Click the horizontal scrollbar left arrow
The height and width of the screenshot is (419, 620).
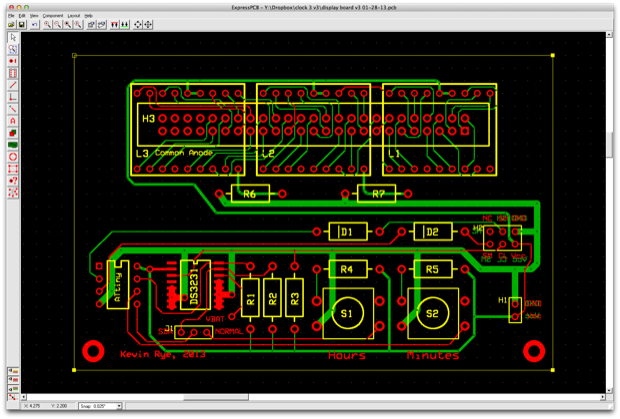click(x=24, y=397)
